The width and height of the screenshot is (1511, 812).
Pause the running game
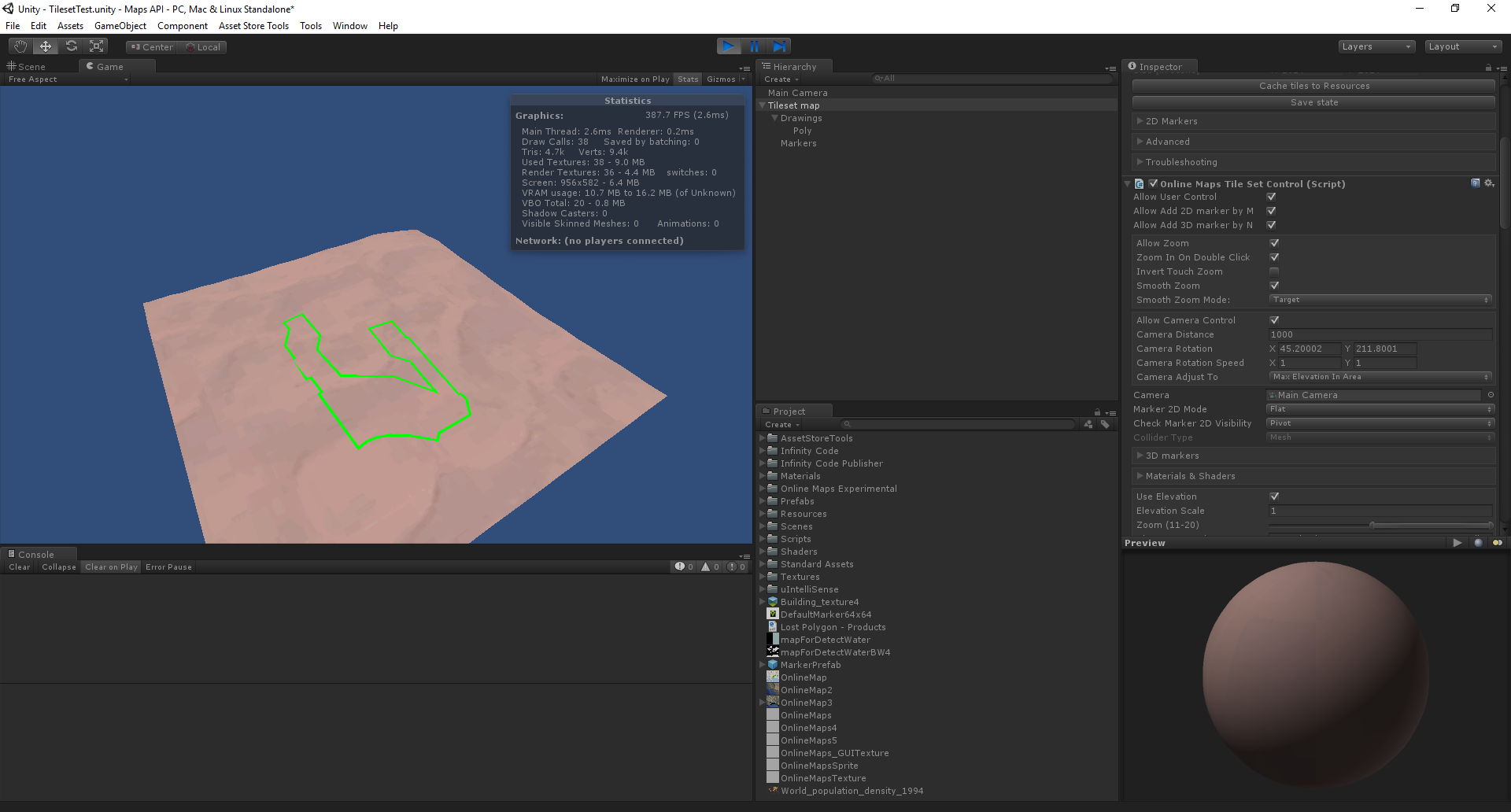pos(754,46)
